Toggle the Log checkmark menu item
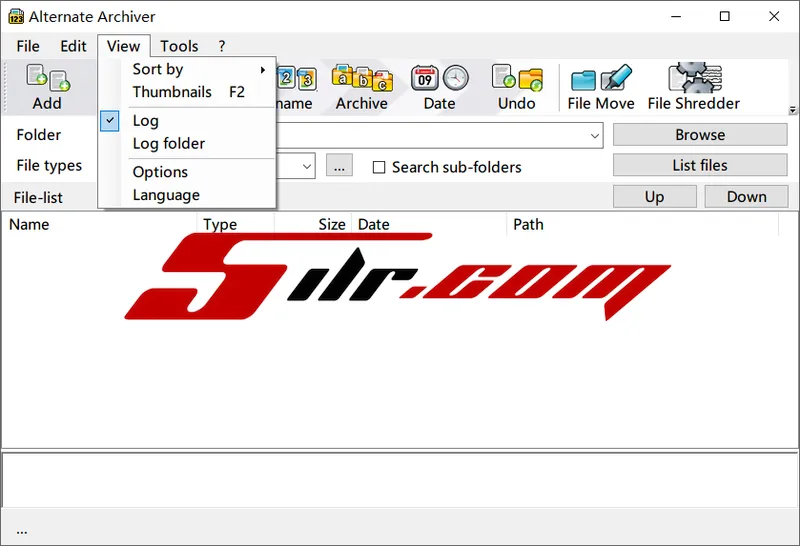Image resolution: width=800 pixels, height=546 pixels. click(187, 121)
